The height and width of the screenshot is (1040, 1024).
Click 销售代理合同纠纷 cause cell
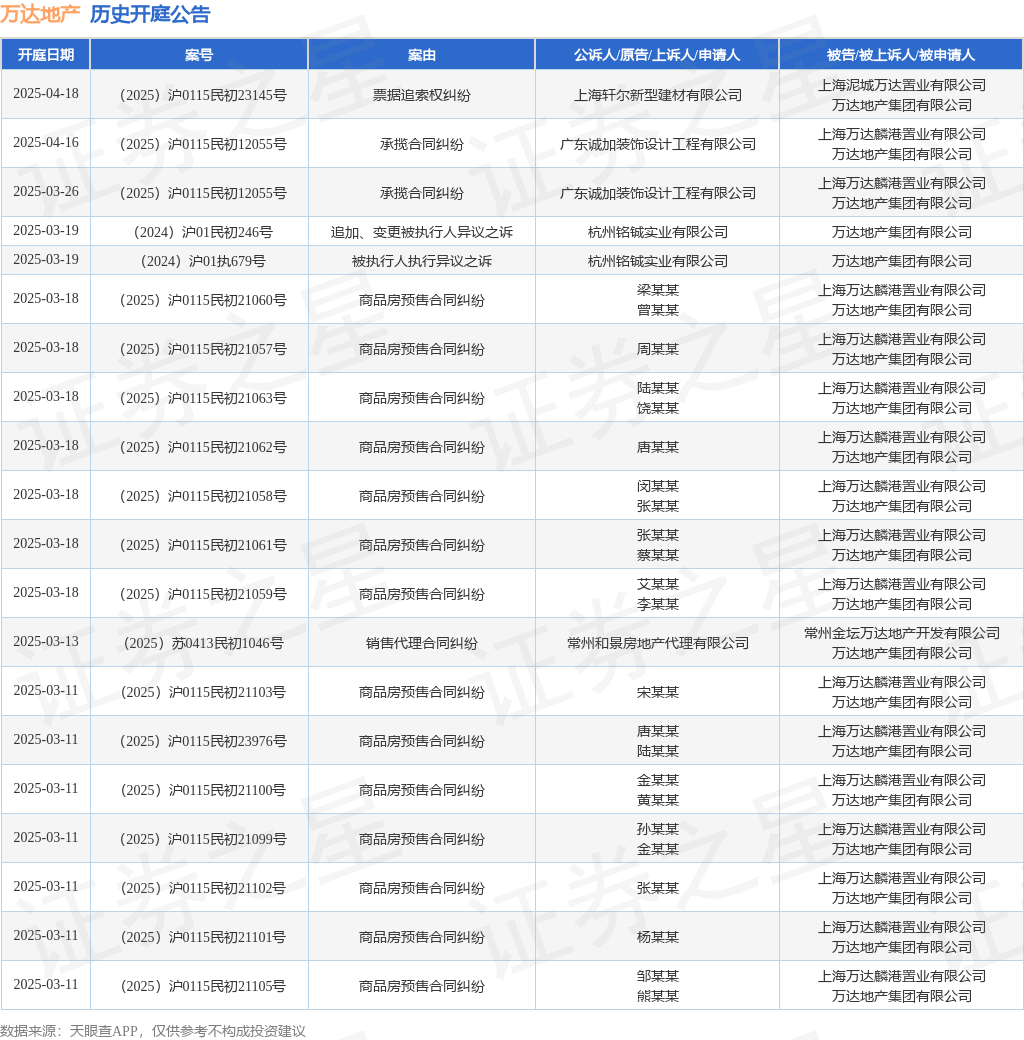pyautogui.click(x=422, y=643)
